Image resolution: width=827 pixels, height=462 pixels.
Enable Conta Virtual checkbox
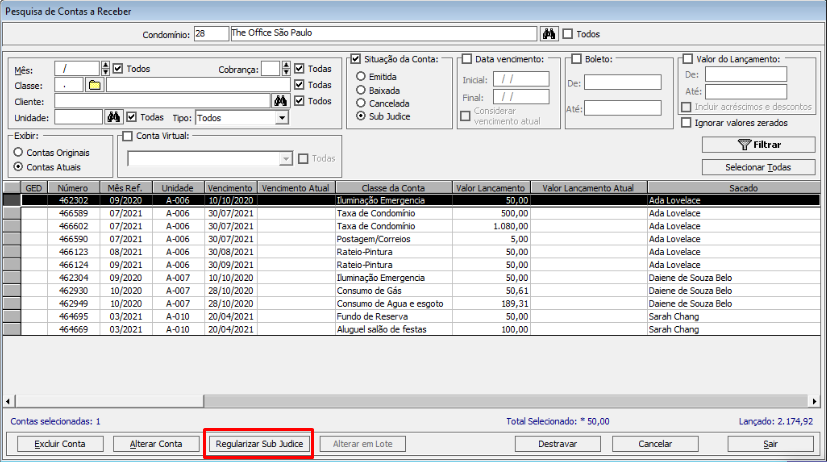[x=127, y=136]
